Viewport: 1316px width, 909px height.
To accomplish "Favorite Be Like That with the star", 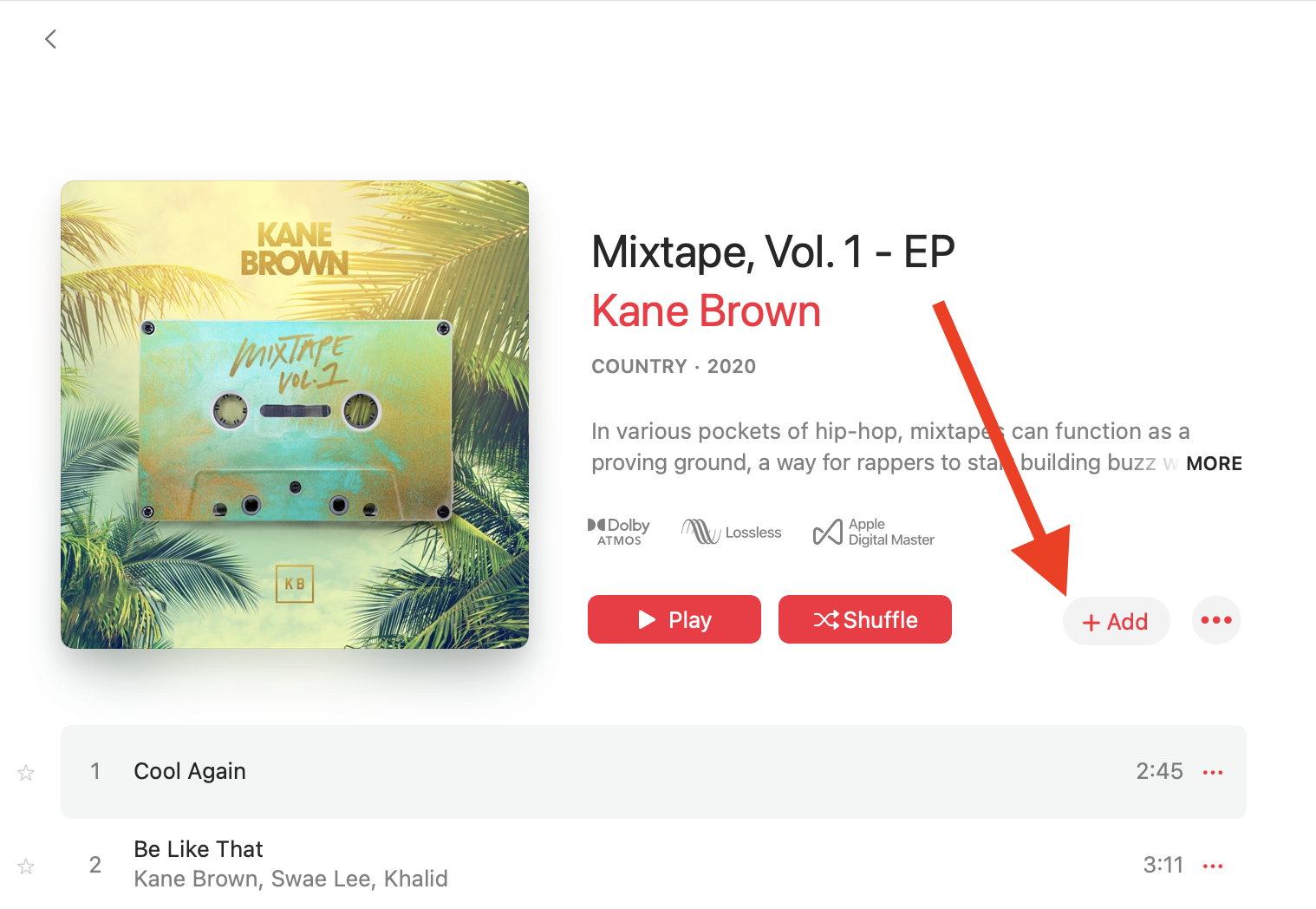I will pyautogui.click(x=26, y=866).
